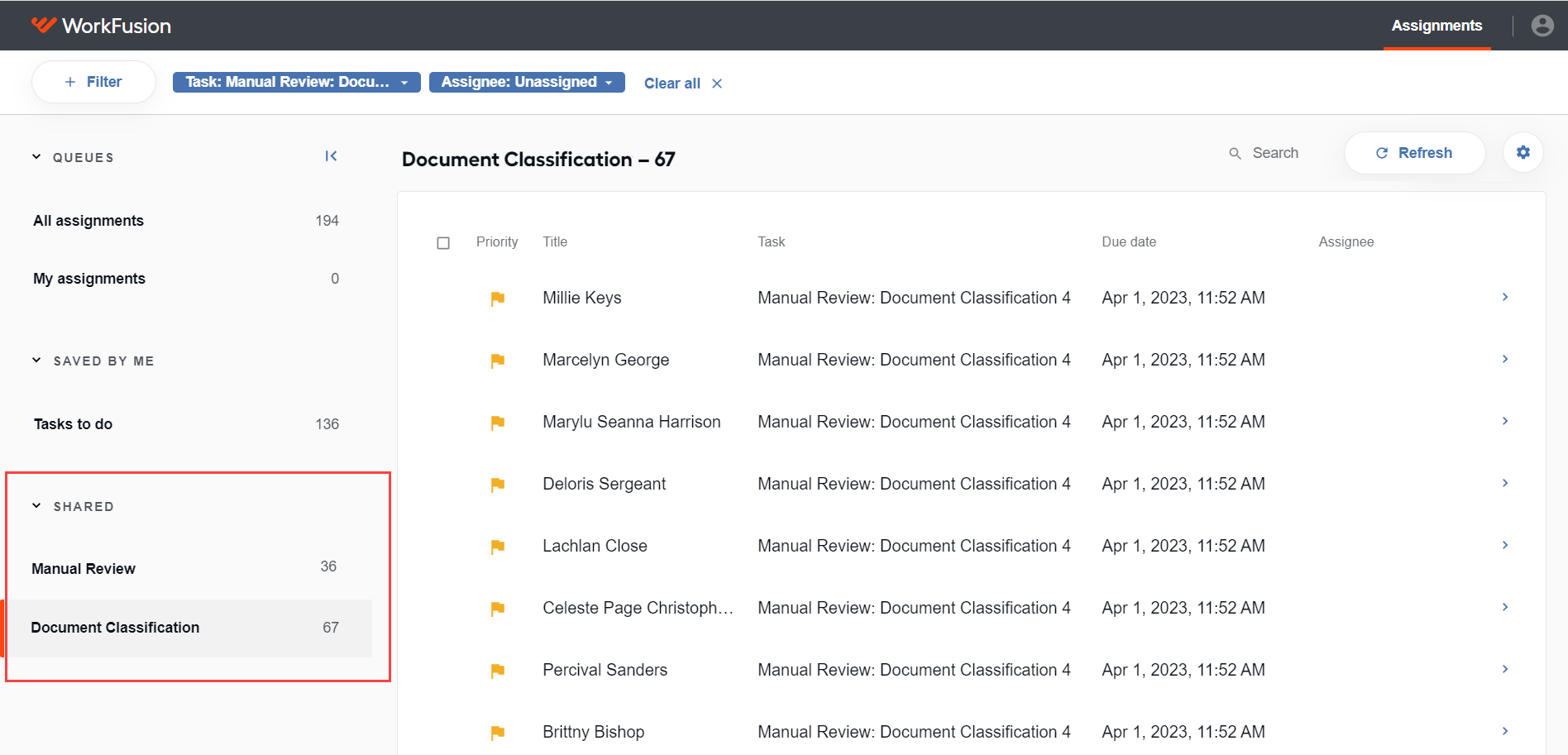Screen dimensions: 1568x755
Task: Open the Celeste Page Christoph… assignment title
Action: (x=638, y=608)
